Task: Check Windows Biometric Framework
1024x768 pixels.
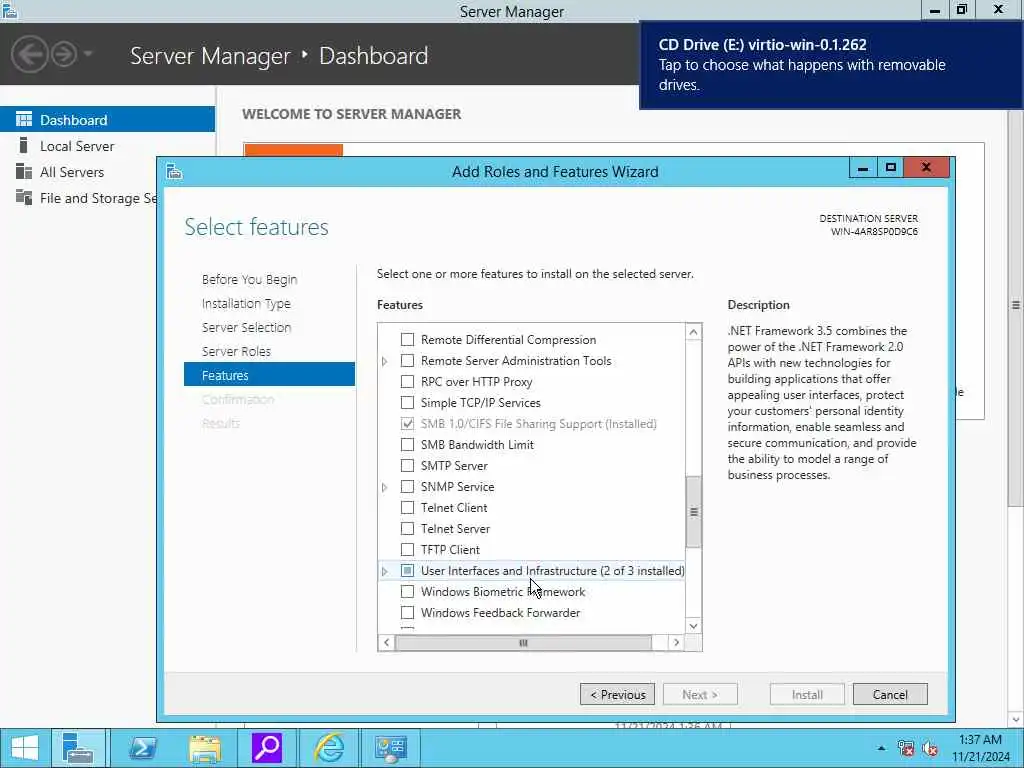Action: 407,592
